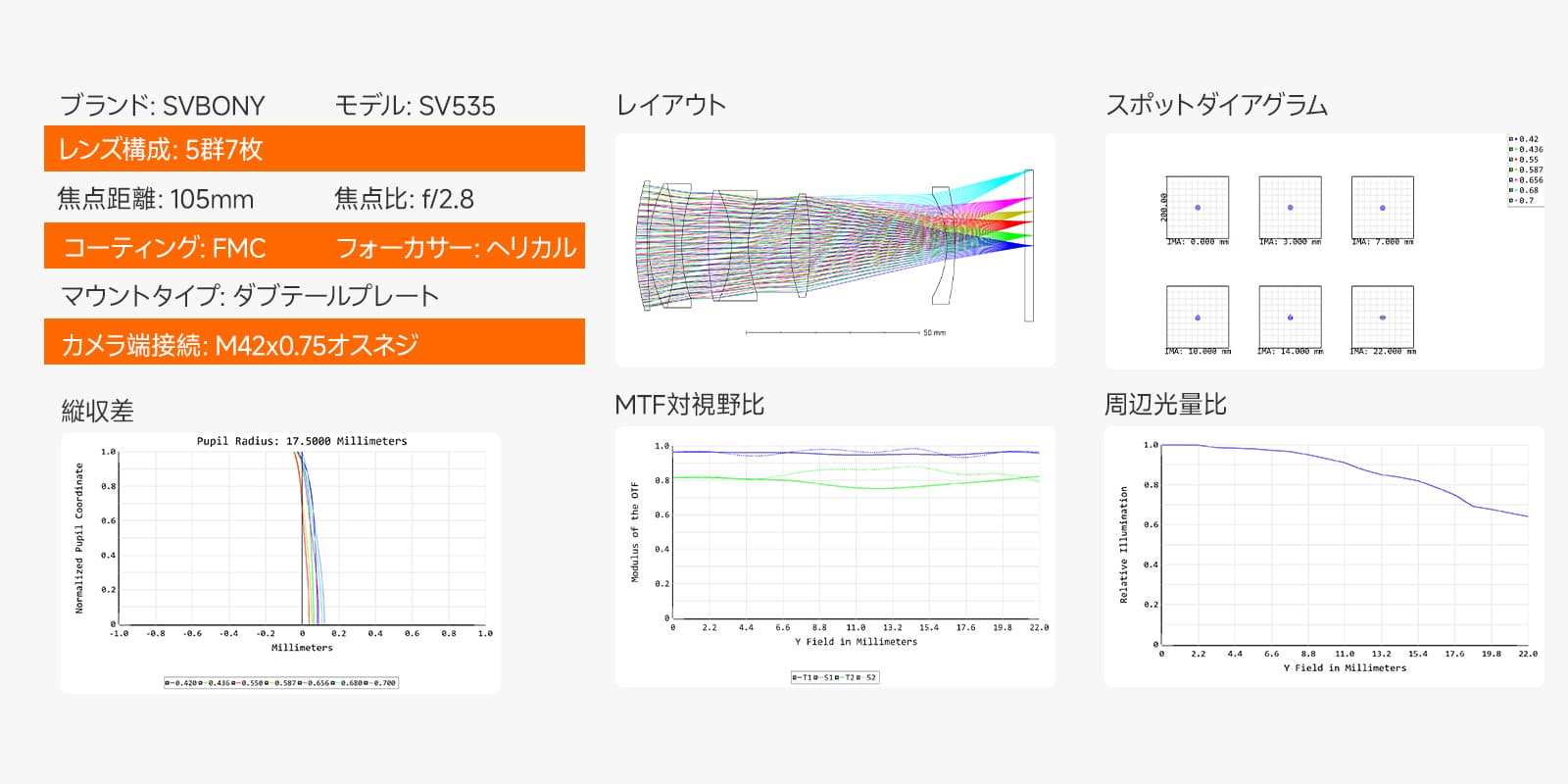Select the コーティング: FMC label
The height and width of the screenshot is (784, 1568).
[x=165, y=248]
